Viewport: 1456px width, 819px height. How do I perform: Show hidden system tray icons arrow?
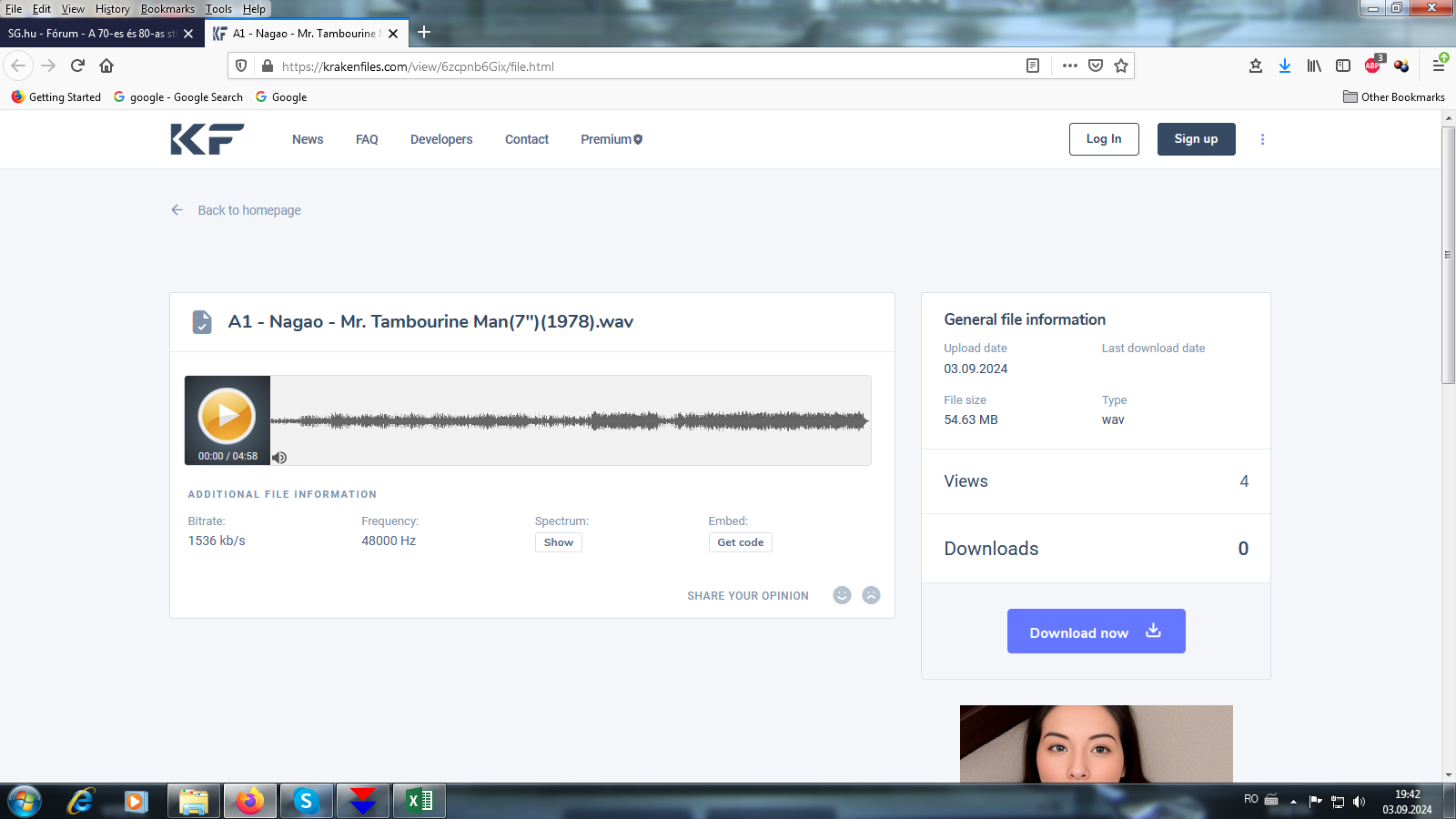(x=1293, y=802)
